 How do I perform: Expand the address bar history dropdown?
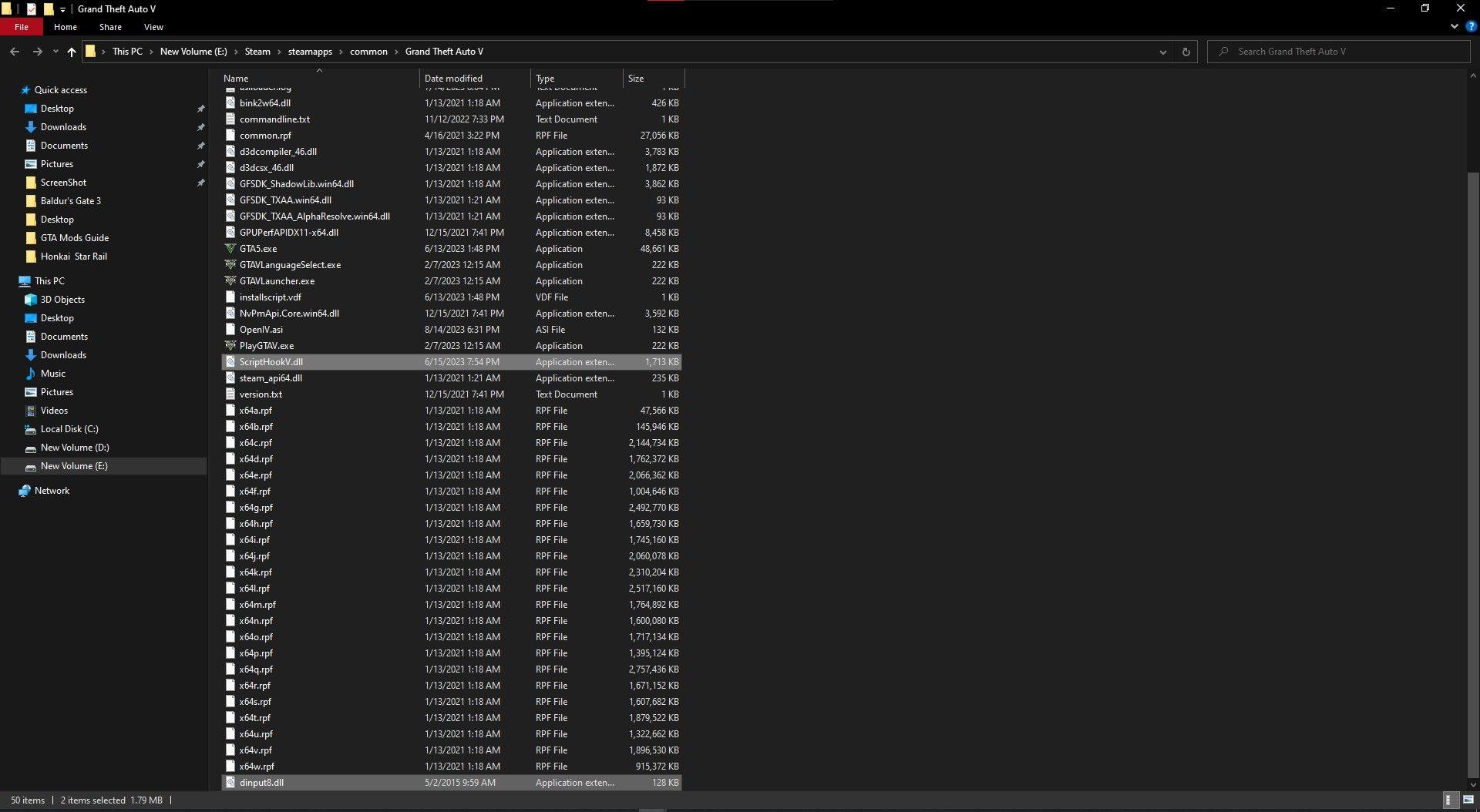point(1162,52)
